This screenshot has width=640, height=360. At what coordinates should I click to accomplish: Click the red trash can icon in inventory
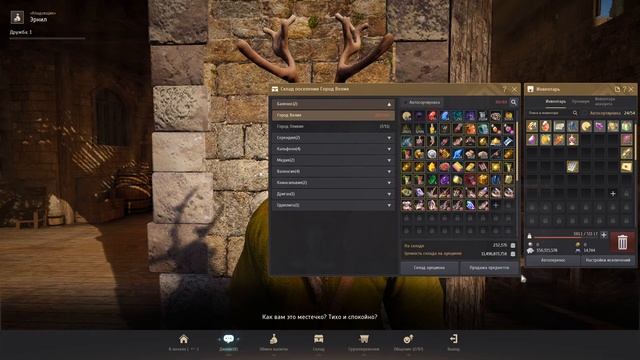click(622, 242)
